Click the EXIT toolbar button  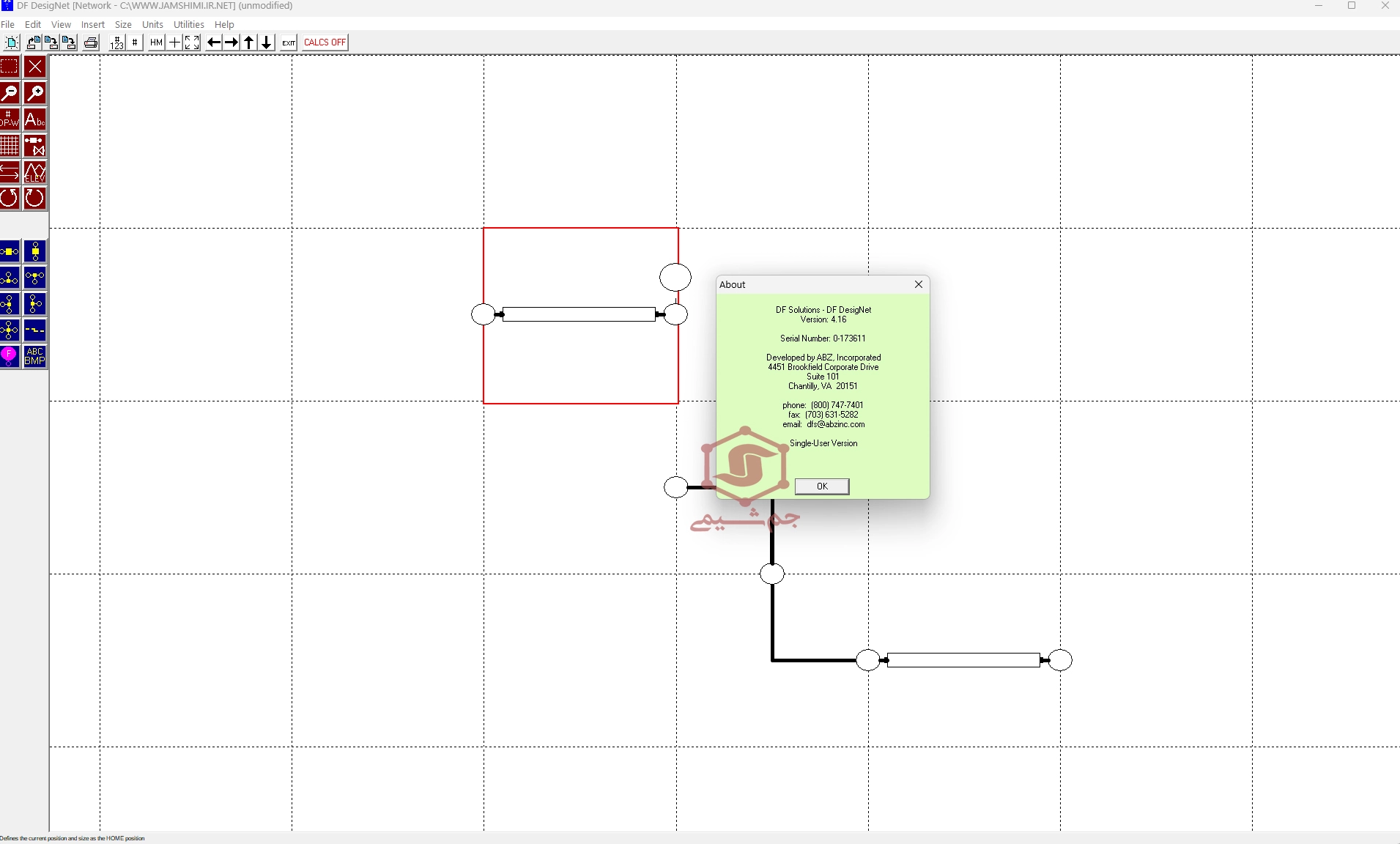click(289, 42)
